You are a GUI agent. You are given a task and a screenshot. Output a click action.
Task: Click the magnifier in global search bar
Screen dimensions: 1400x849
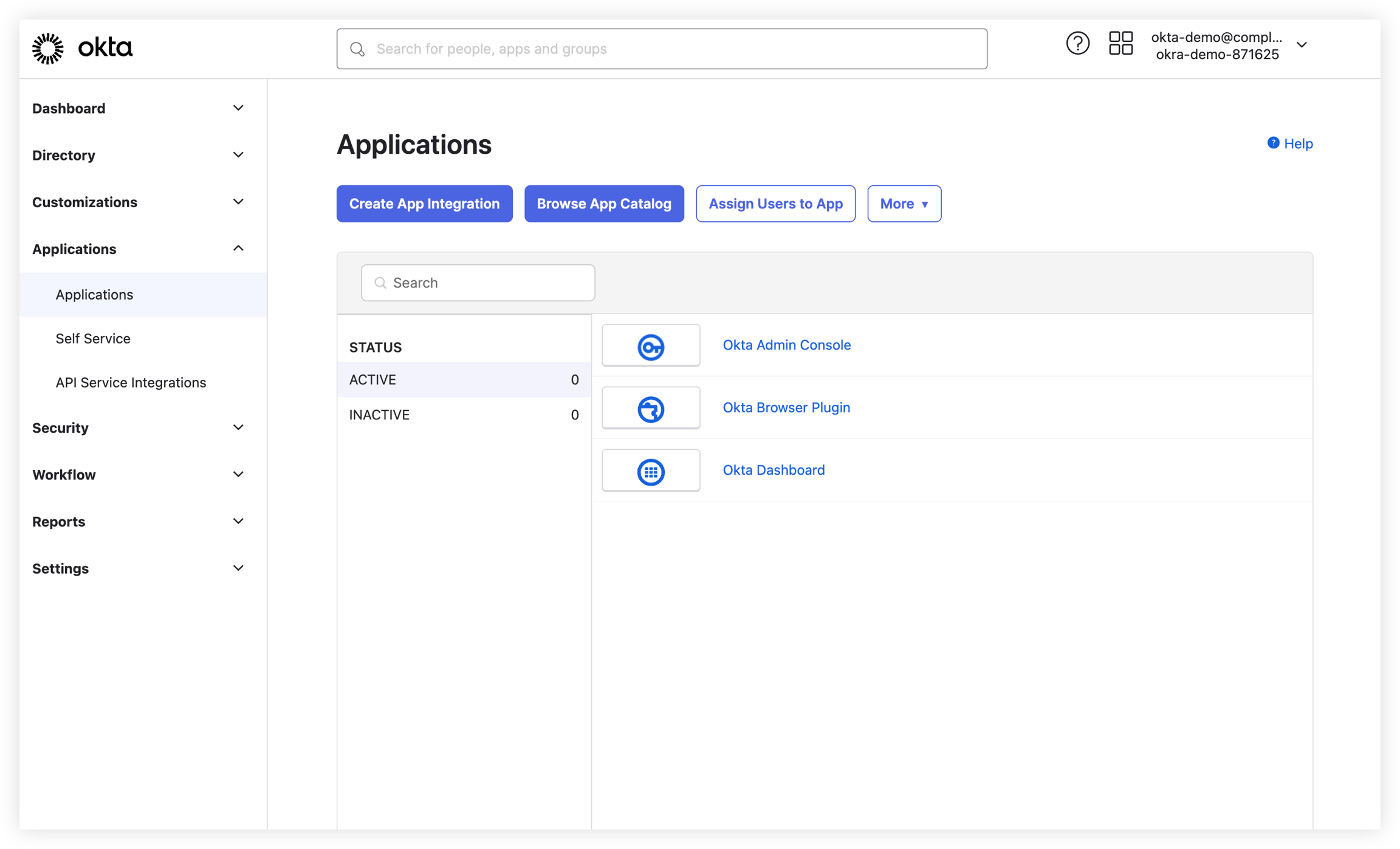357,49
